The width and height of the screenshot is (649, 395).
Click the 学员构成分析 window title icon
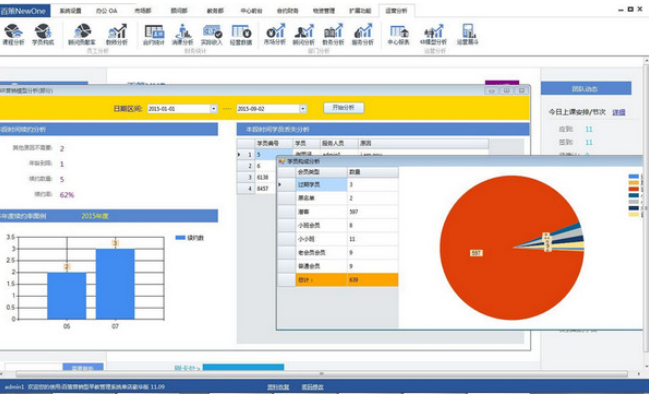(282, 161)
